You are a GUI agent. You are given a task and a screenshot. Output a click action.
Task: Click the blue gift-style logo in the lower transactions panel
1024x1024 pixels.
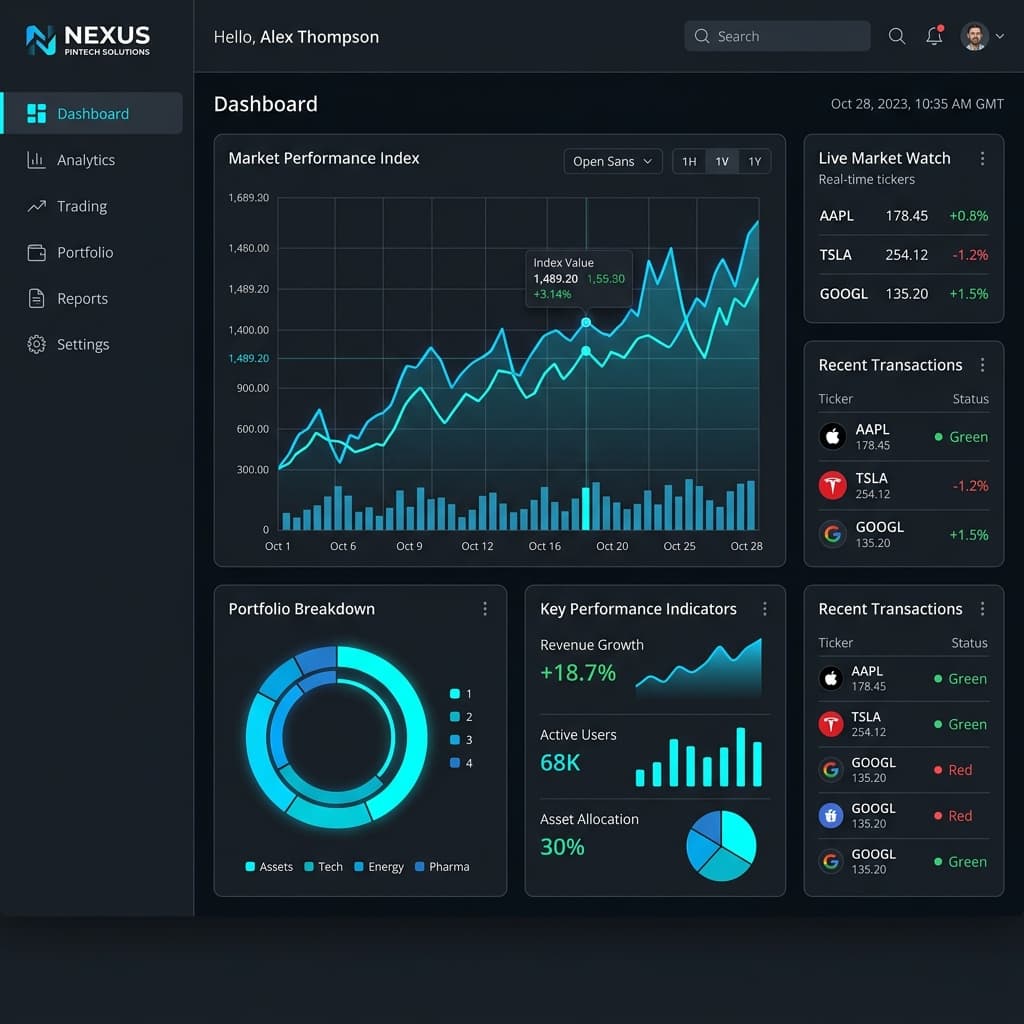pos(831,816)
